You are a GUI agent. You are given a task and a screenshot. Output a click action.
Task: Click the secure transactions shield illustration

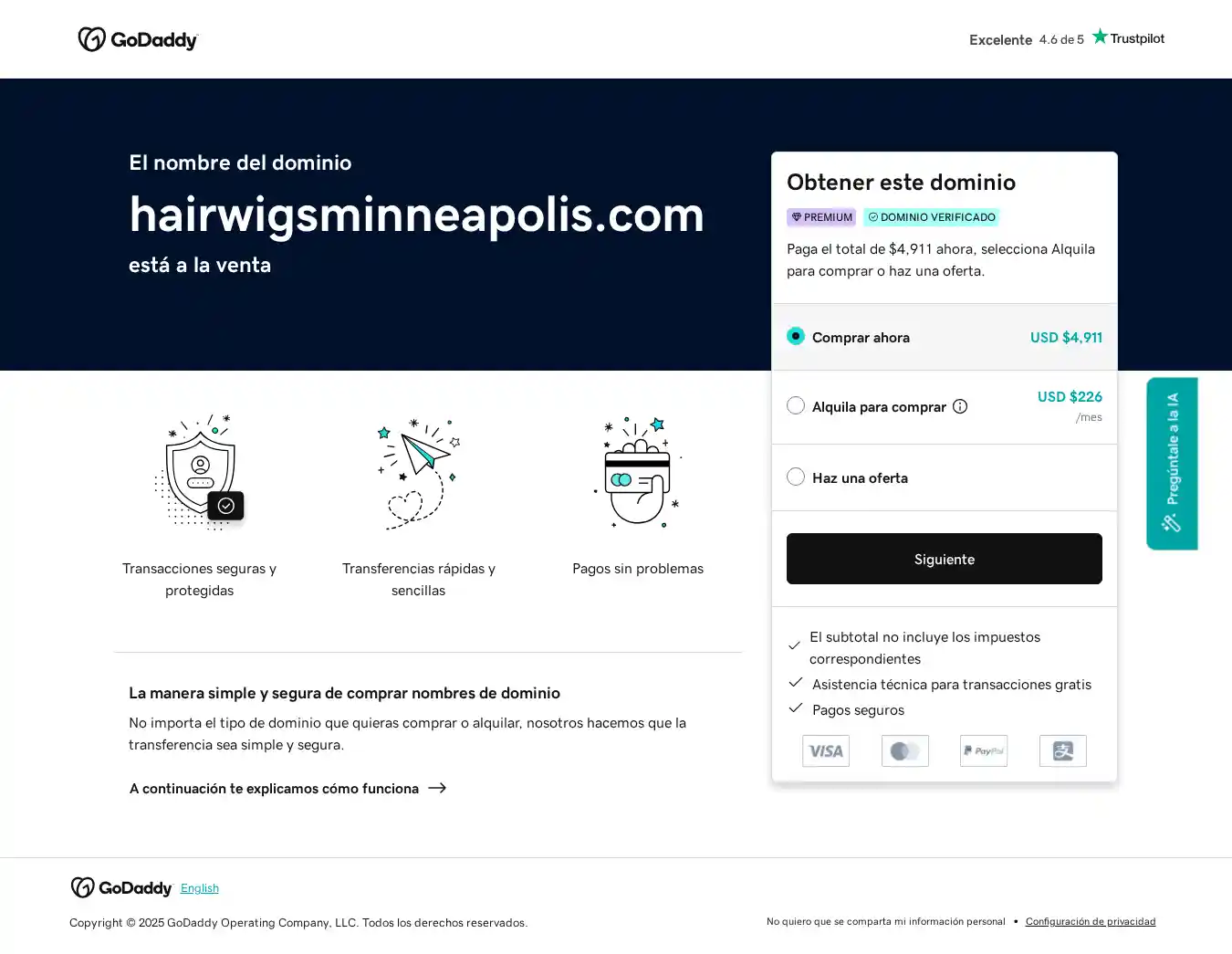coord(200,472)
